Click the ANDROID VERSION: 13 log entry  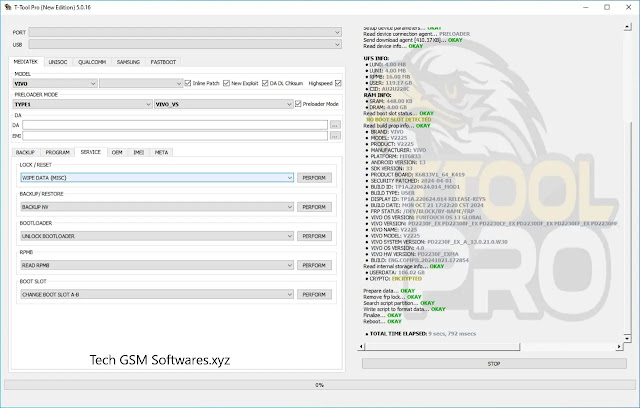point(398,162)
